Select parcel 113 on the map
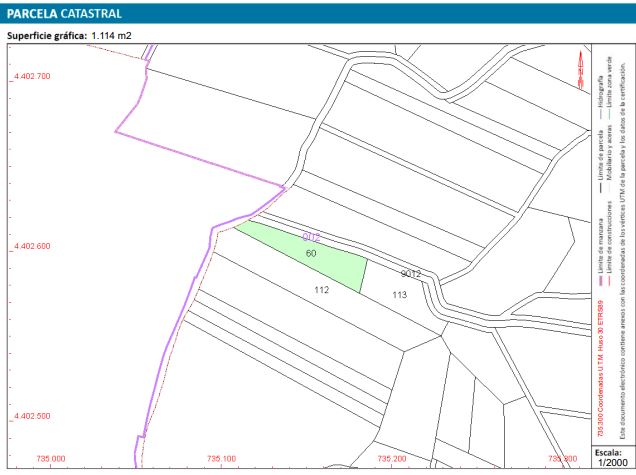 click(x=399, y=295)
